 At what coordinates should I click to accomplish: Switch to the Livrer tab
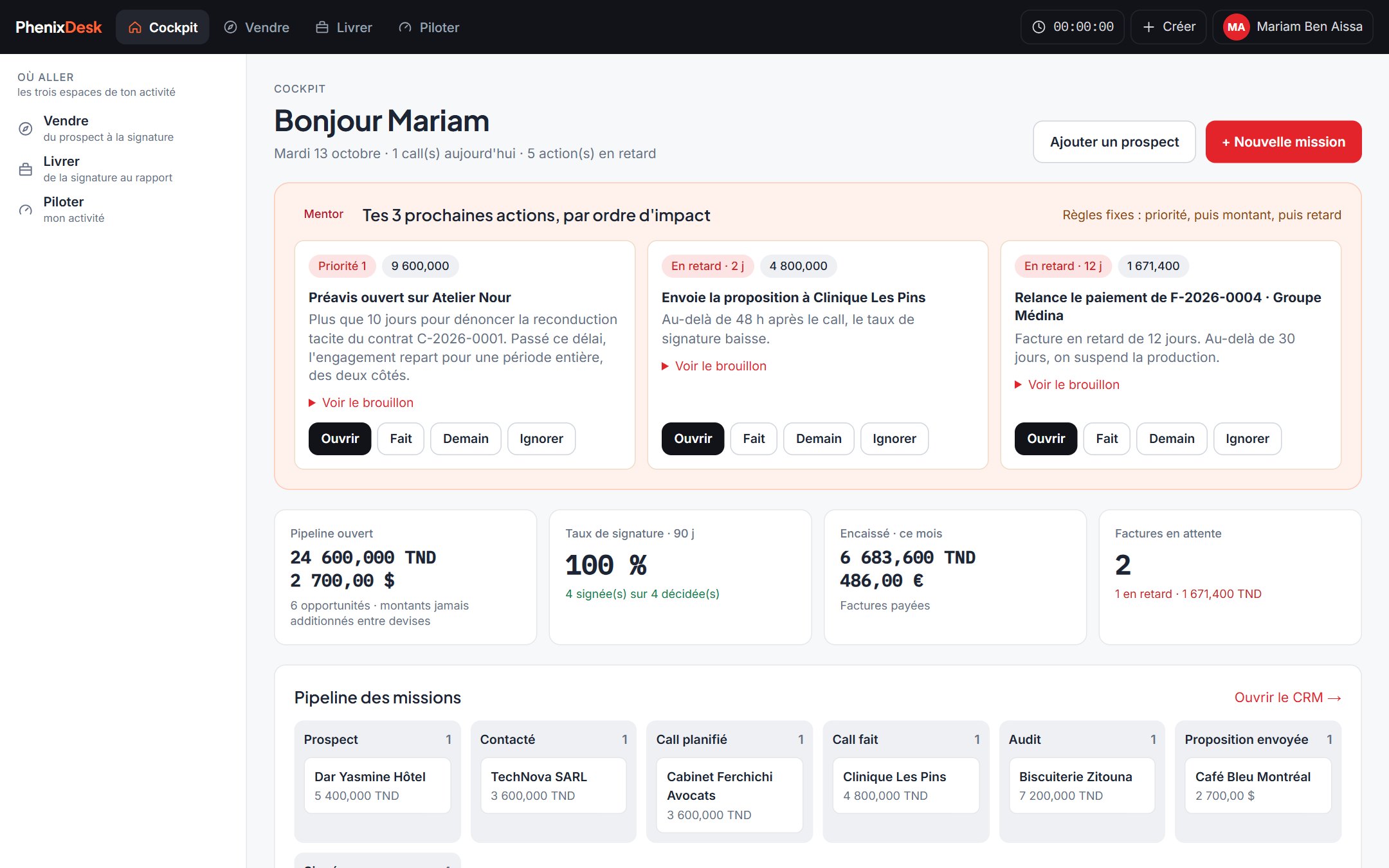point(344,27)
